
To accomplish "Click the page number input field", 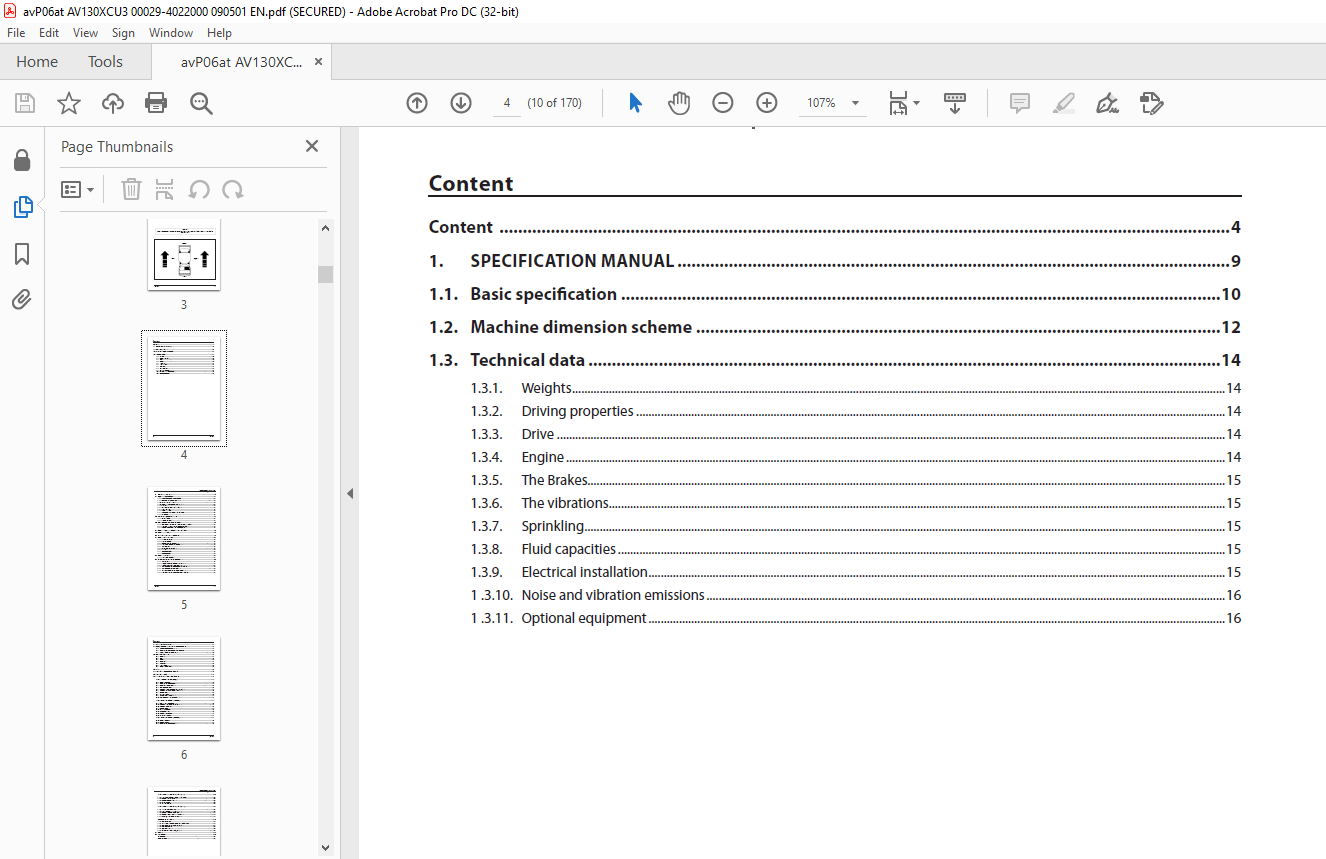I will [x=507, y=103].
